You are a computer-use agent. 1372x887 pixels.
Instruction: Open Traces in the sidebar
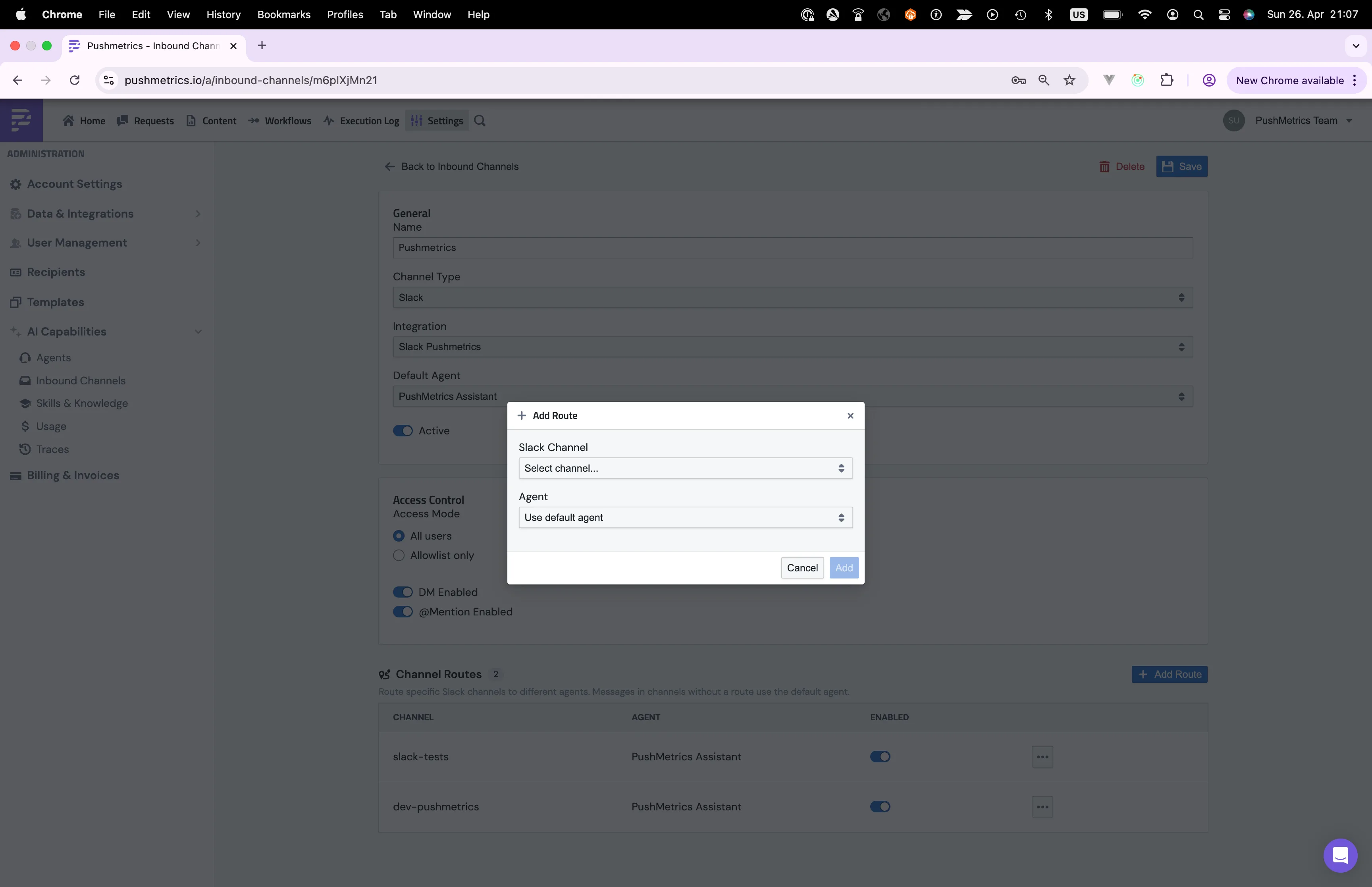(x=44, y=449)
